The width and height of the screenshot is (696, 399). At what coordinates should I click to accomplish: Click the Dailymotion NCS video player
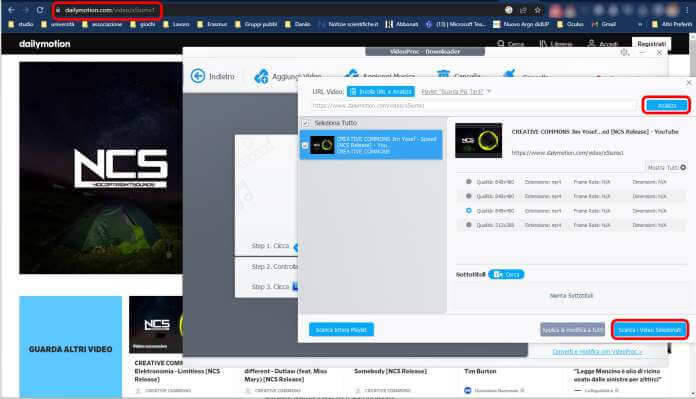101,168
